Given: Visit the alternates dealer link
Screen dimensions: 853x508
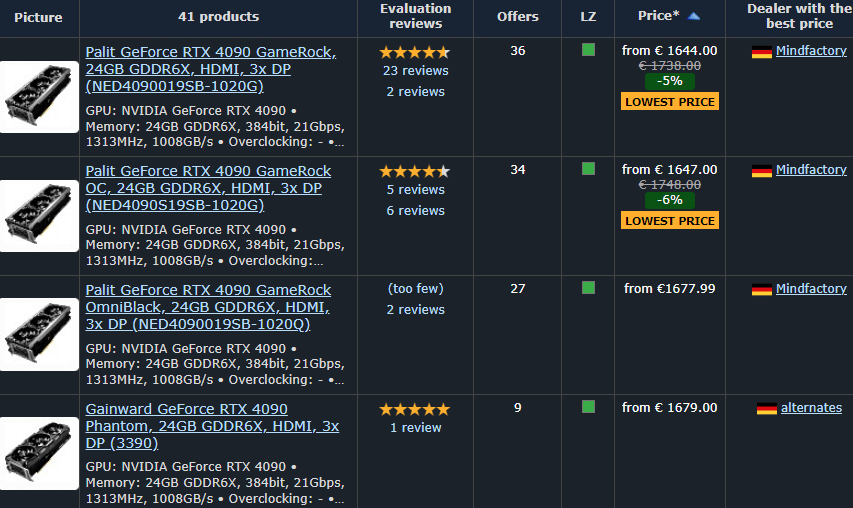Looking at the screenshot, I should [x=811, y=407].
